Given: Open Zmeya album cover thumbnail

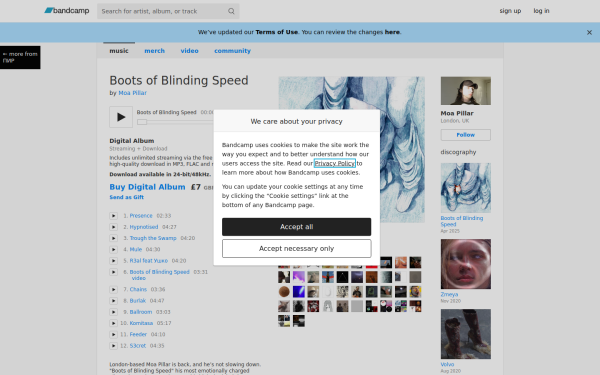Looking at the screenshot, I should click(466, 264).
